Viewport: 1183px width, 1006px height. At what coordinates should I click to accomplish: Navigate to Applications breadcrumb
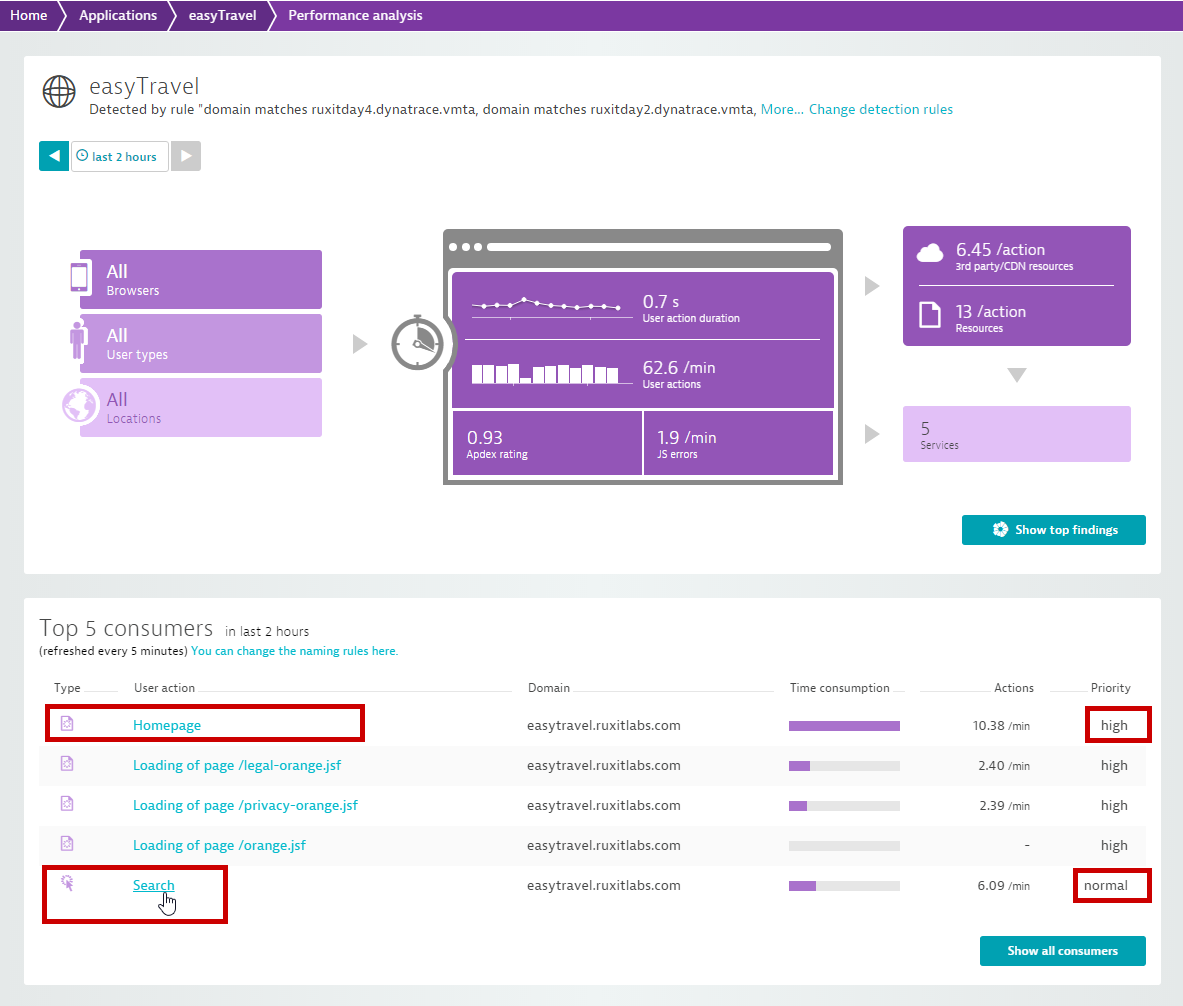tap(118, 15)
